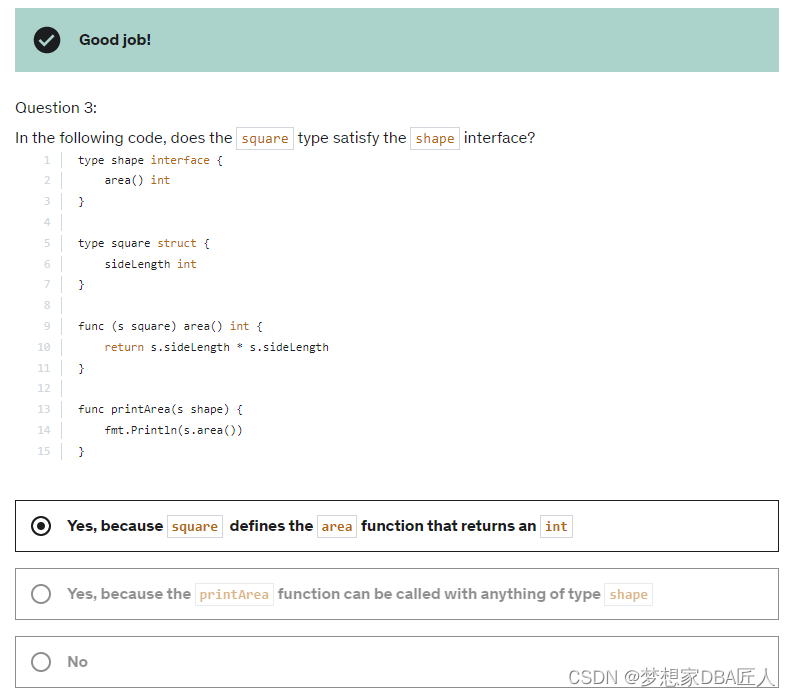Click the 'square' code tag in question
The image size is (791, 697).
[x=265, y=138]
